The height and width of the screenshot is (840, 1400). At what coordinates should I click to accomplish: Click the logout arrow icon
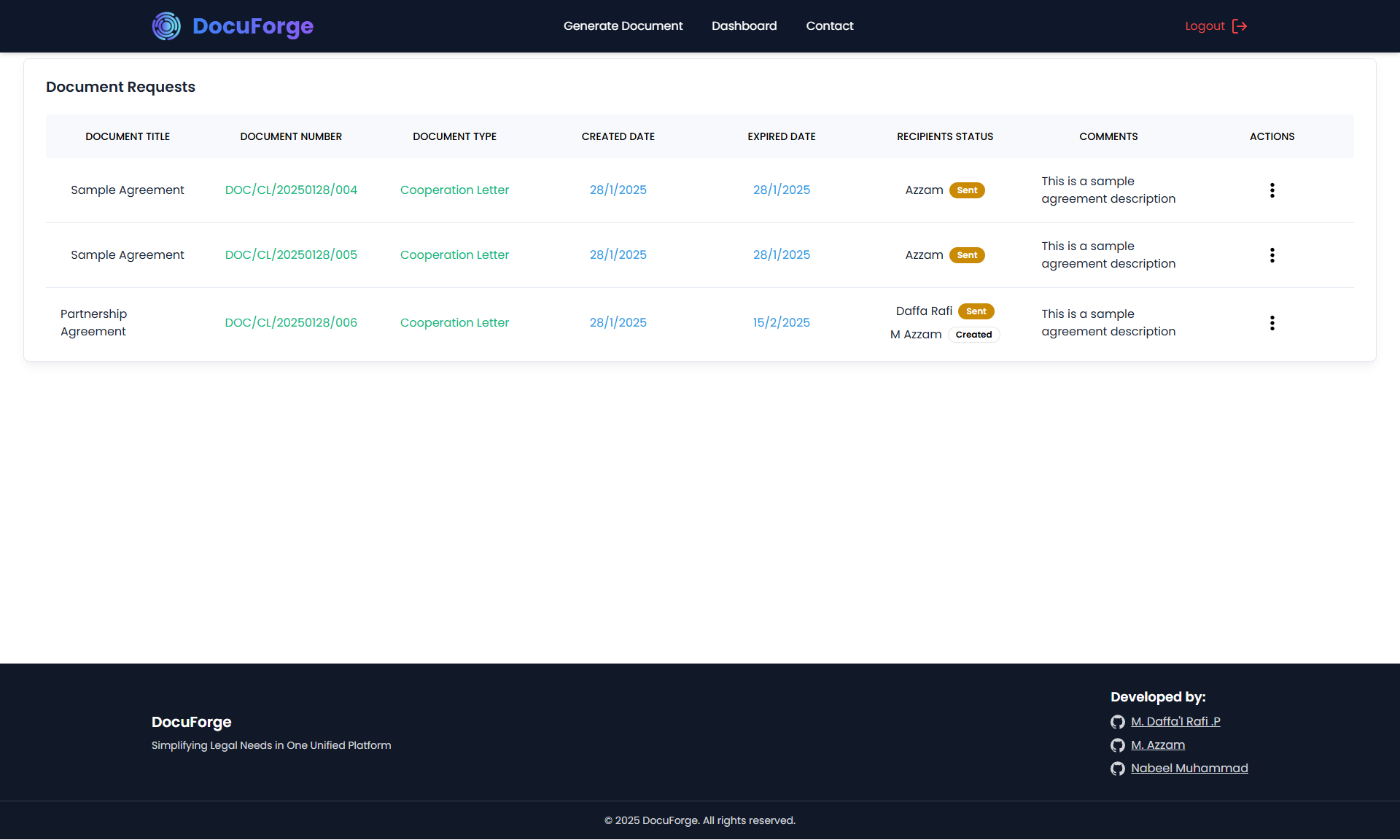pos(1240,26)
